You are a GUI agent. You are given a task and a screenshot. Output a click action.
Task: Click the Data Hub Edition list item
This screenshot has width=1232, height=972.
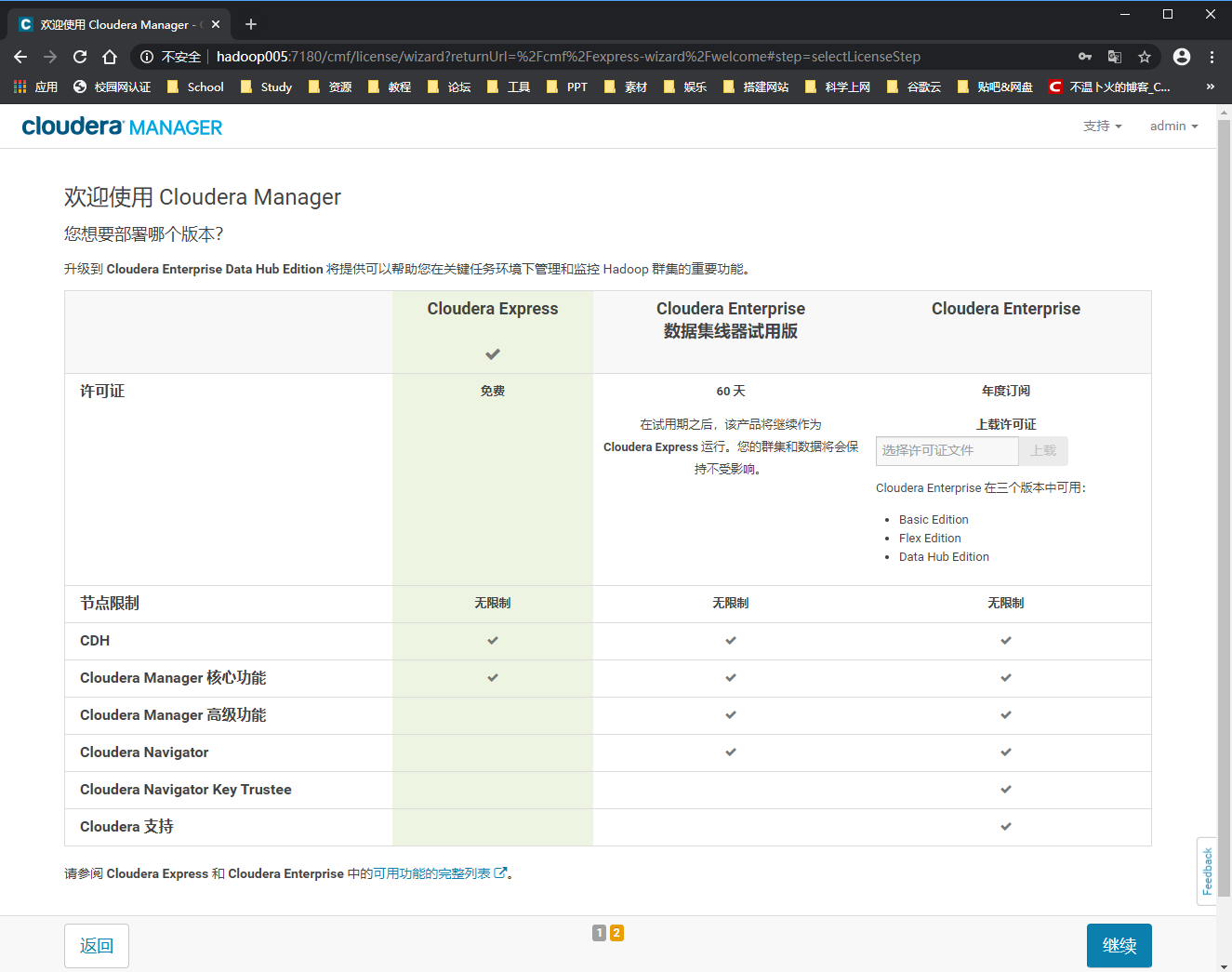[944, 557]
